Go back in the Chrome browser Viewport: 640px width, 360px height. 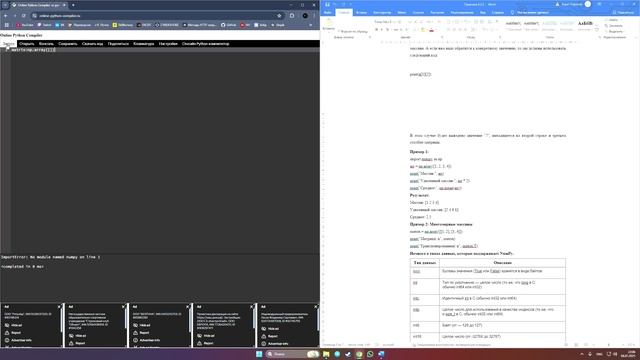(6, 16)
